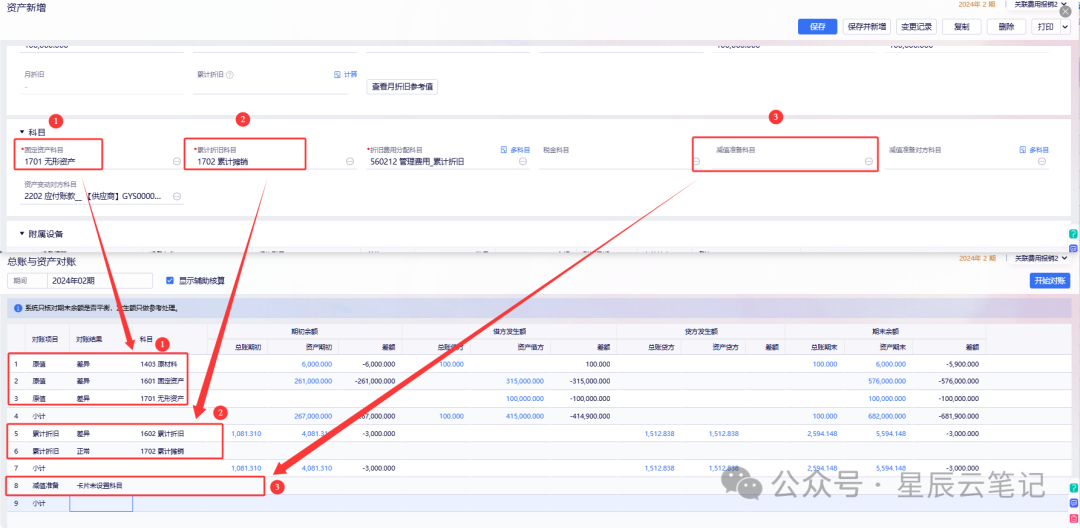Select the 1601 固定资产 table cell
This screenshot has width=1080, height=528.
click(162, 381)
